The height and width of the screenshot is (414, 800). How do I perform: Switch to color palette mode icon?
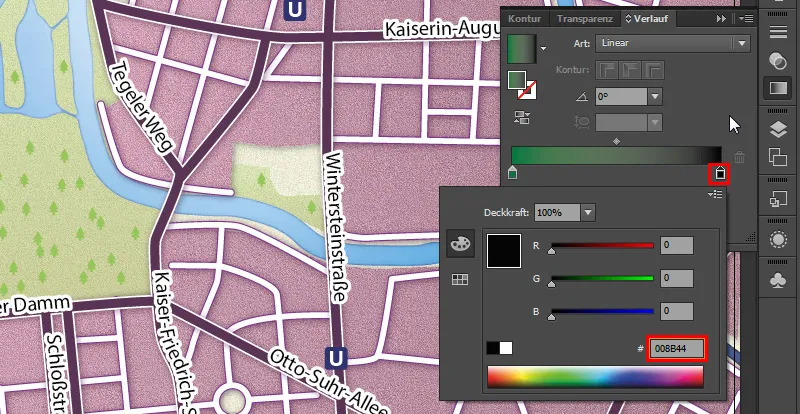pos(460,244)
